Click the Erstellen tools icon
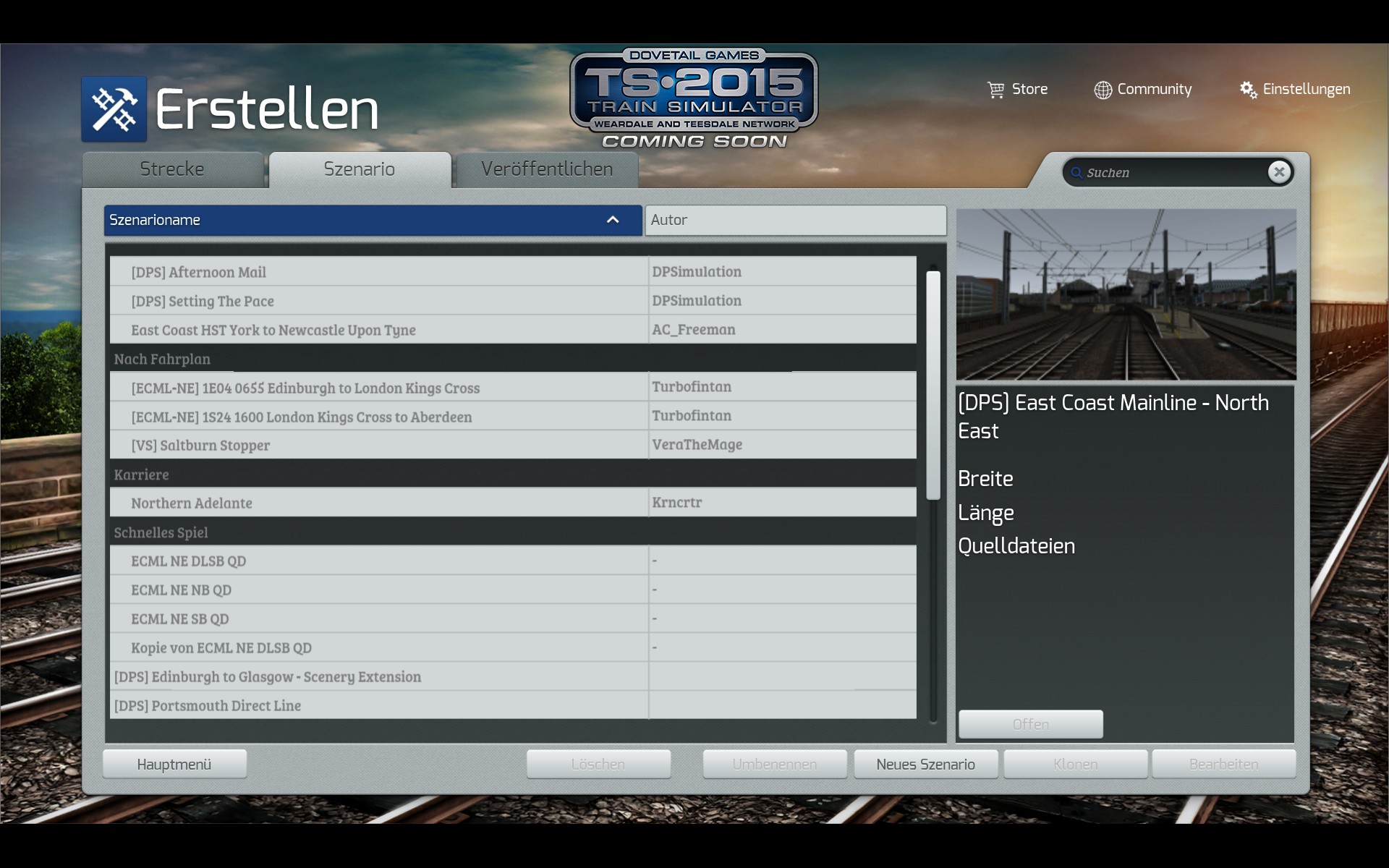This screenshot has width=1389, height=868. 114,109
